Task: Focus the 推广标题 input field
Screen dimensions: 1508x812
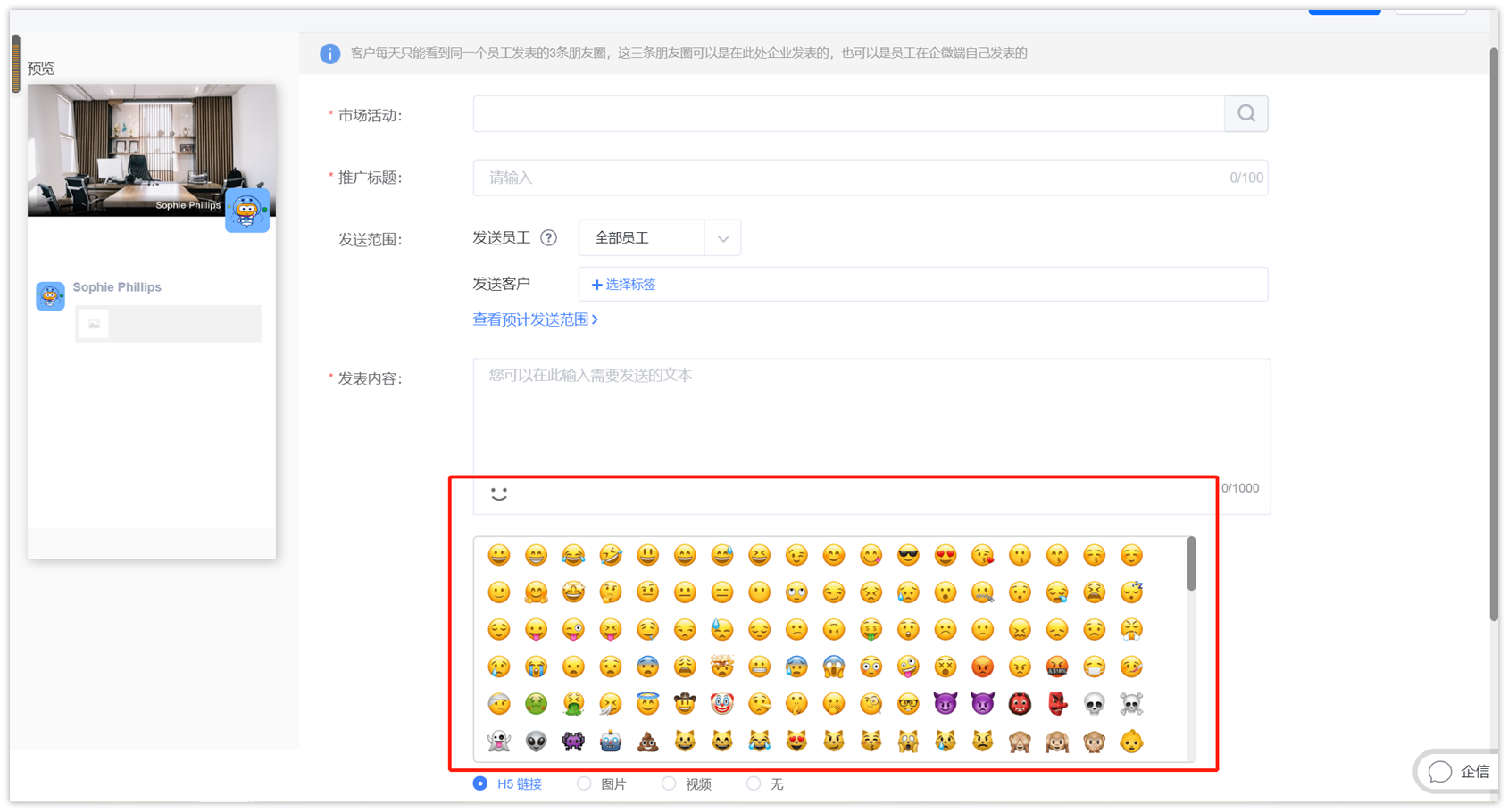Action: [x=871, y=178]
